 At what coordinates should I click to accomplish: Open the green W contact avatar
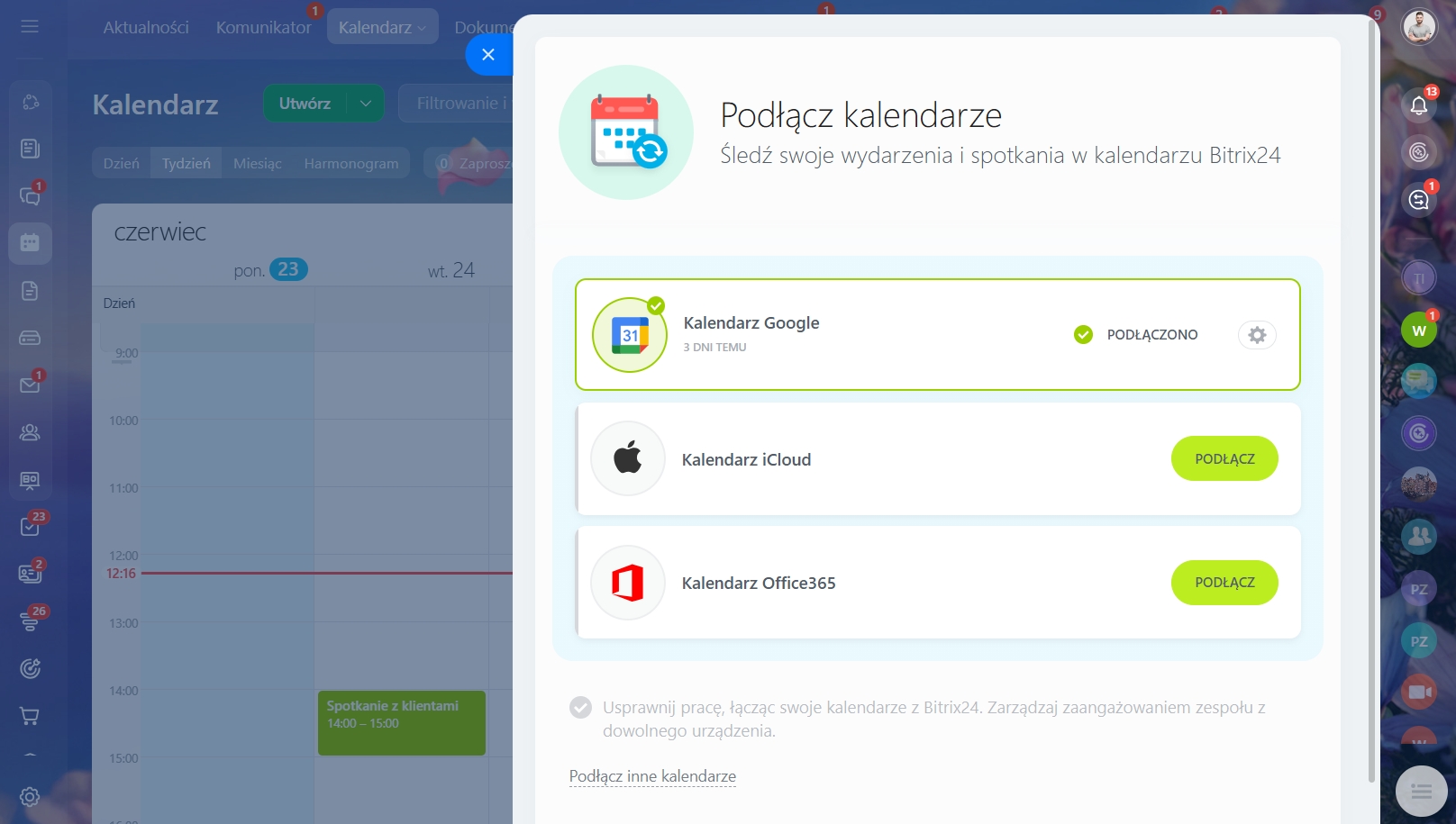pos(1419,331)
